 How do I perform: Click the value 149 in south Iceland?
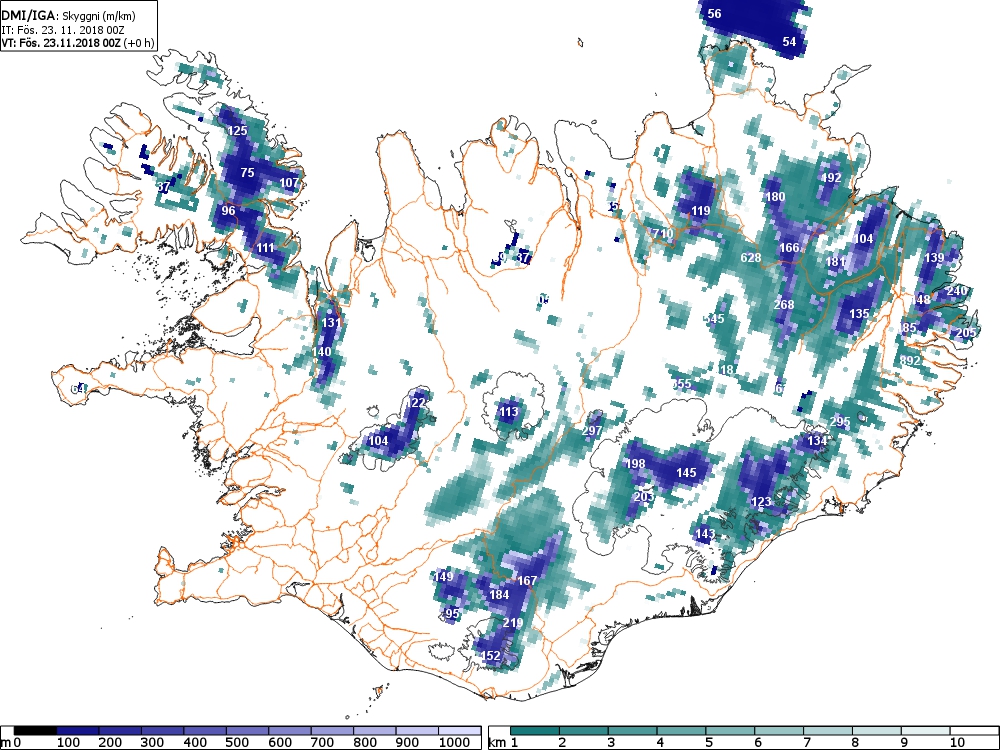tap(443, 577)
